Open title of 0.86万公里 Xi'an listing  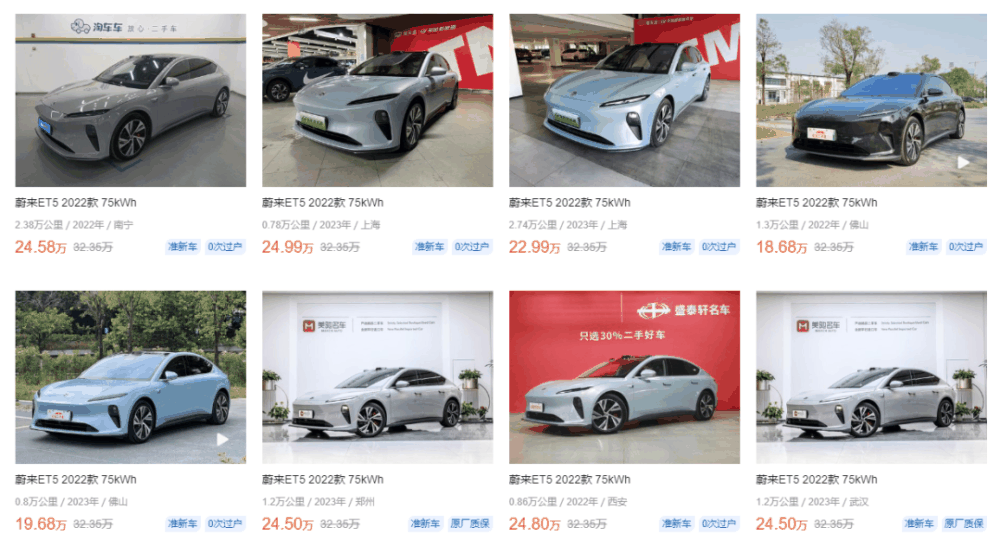pyautogui.click(x=570, y=480)
